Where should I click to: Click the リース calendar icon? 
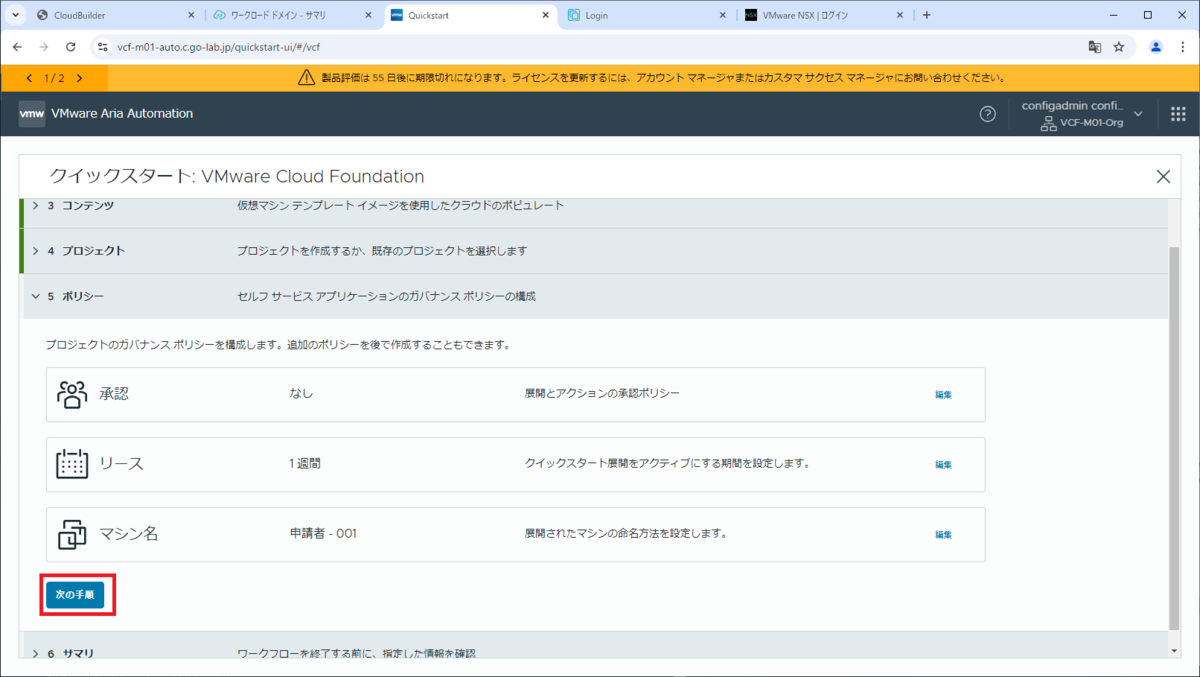[72, 464]
